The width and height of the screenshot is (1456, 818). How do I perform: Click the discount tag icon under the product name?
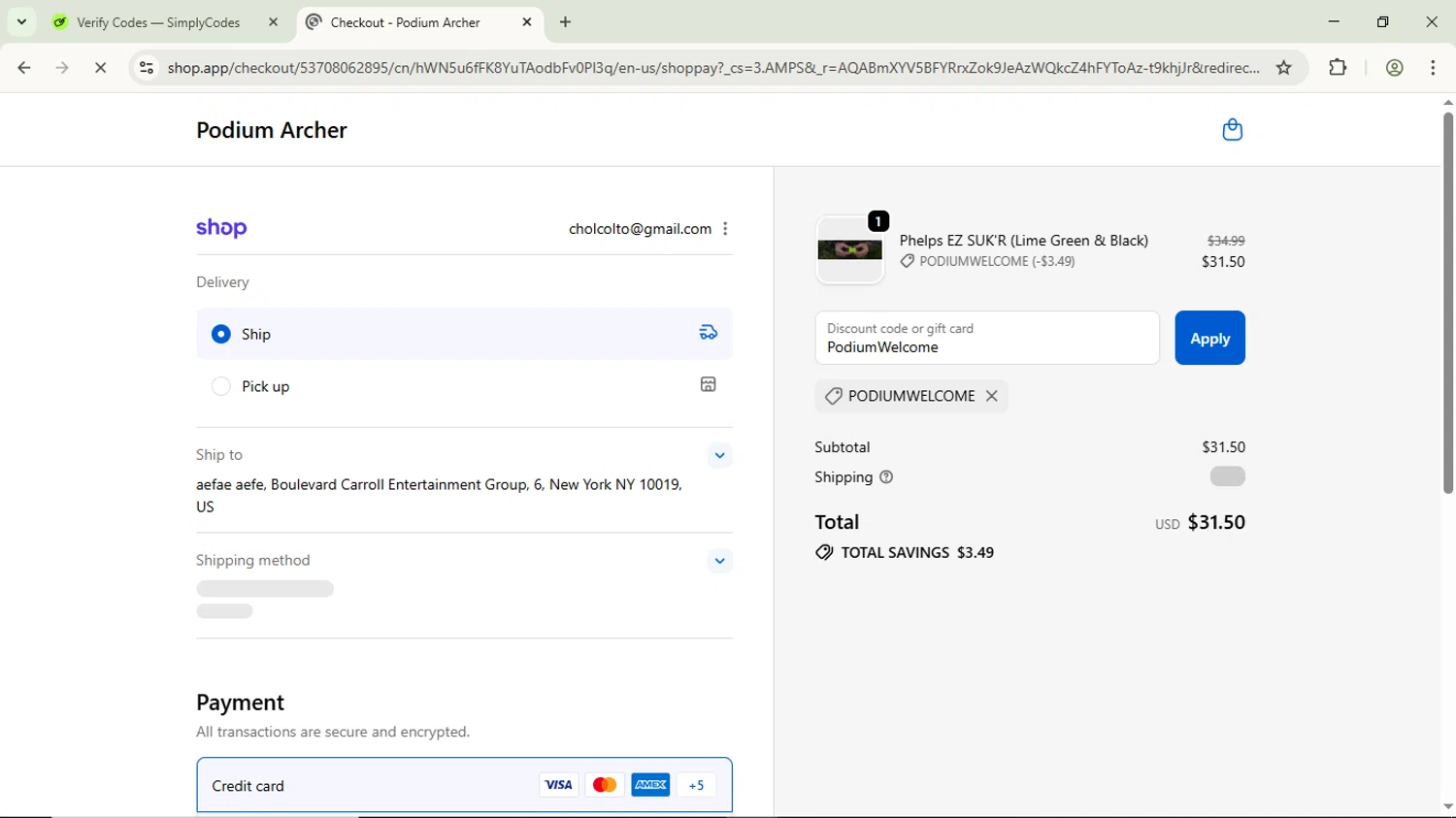coord(907,261)
